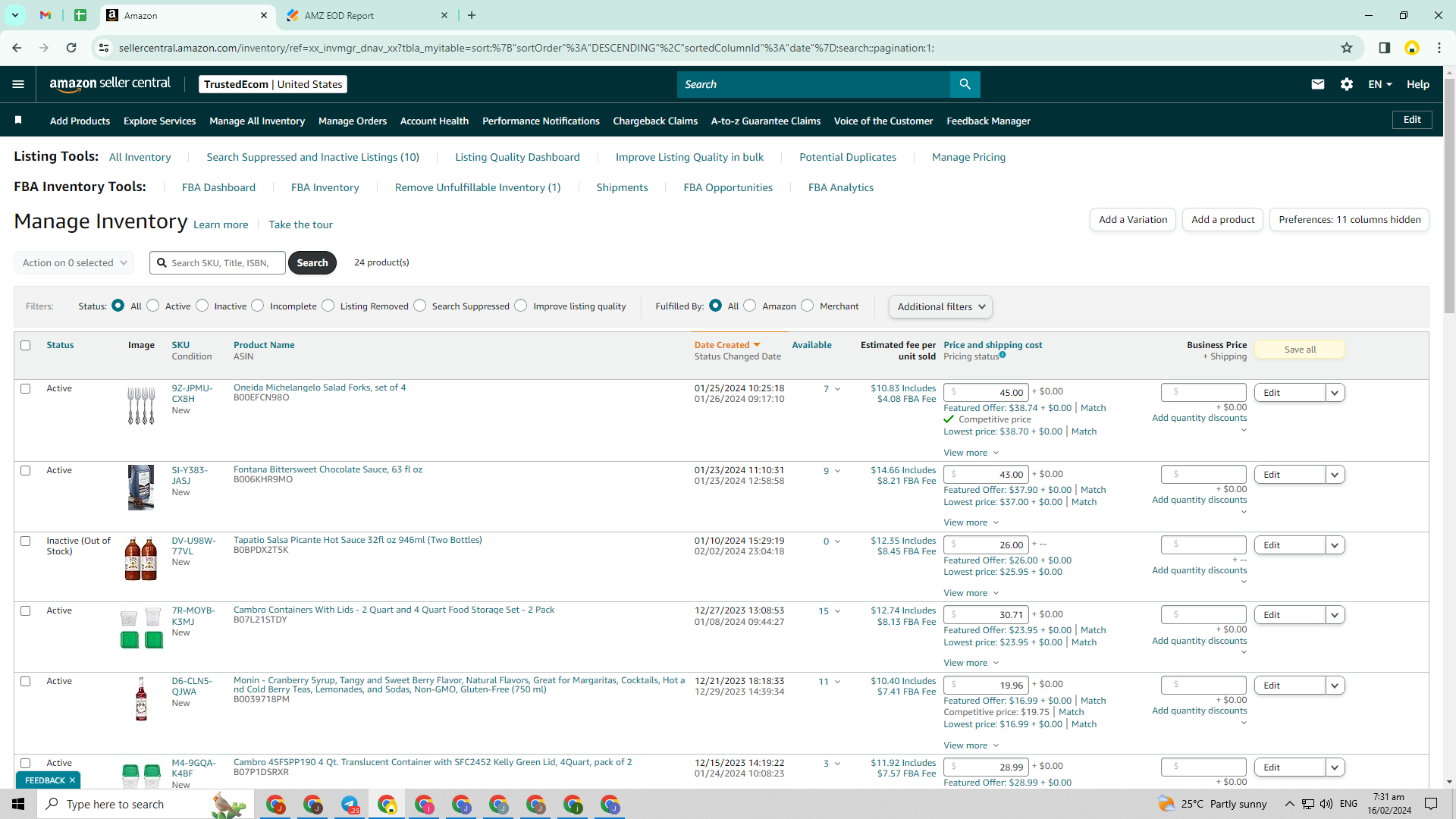Screen dimensions: 1456x819
Task: Open the EN language dropdown
Action: click(1380, 84)
